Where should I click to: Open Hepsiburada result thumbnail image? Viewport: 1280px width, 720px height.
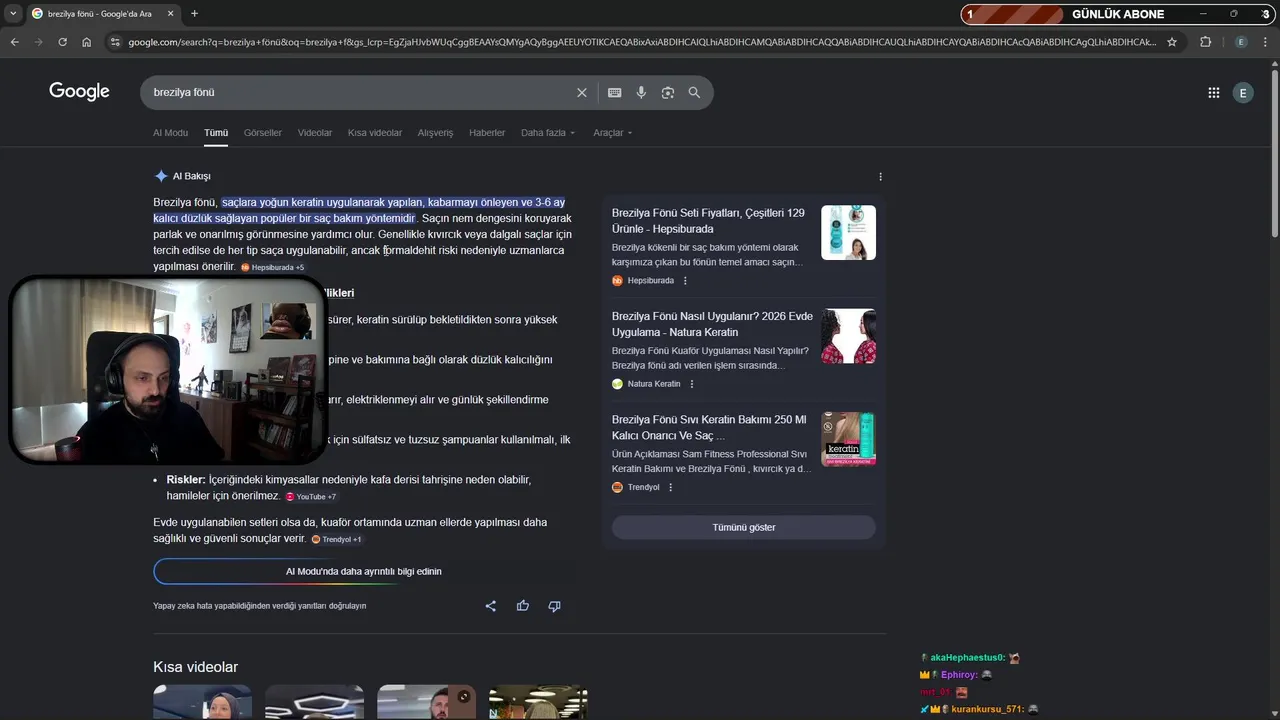click(848, 233)
